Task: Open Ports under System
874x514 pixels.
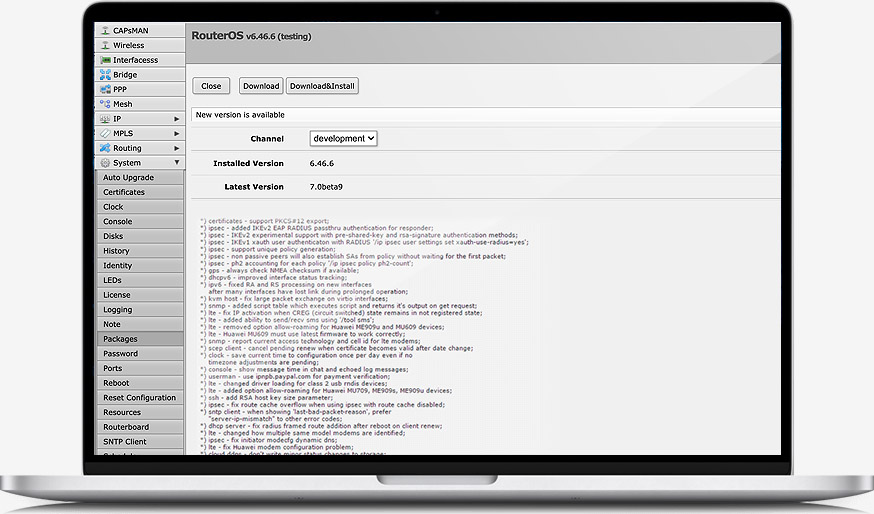Action: point(140,368)
